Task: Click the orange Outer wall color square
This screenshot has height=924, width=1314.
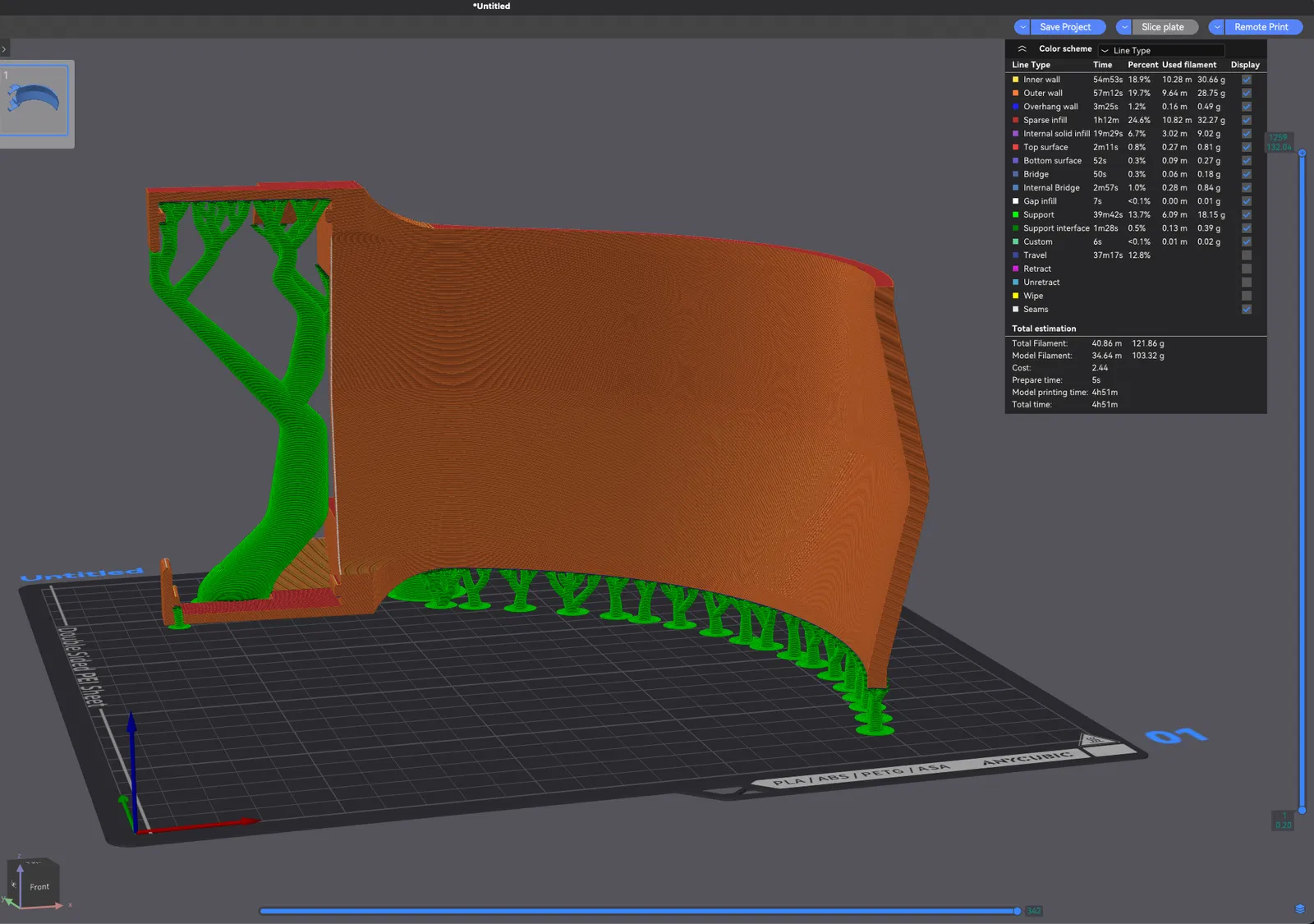Action: tap(1016, 94)
